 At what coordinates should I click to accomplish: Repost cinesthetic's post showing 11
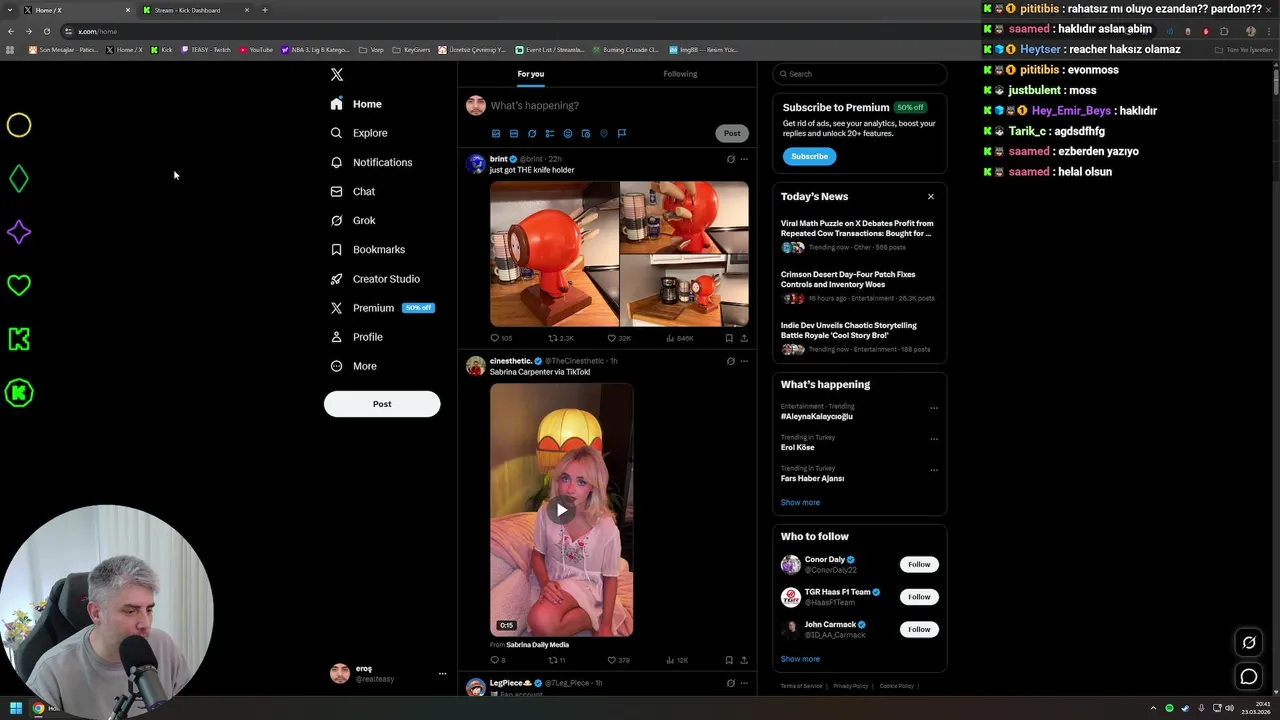point(557,660)
